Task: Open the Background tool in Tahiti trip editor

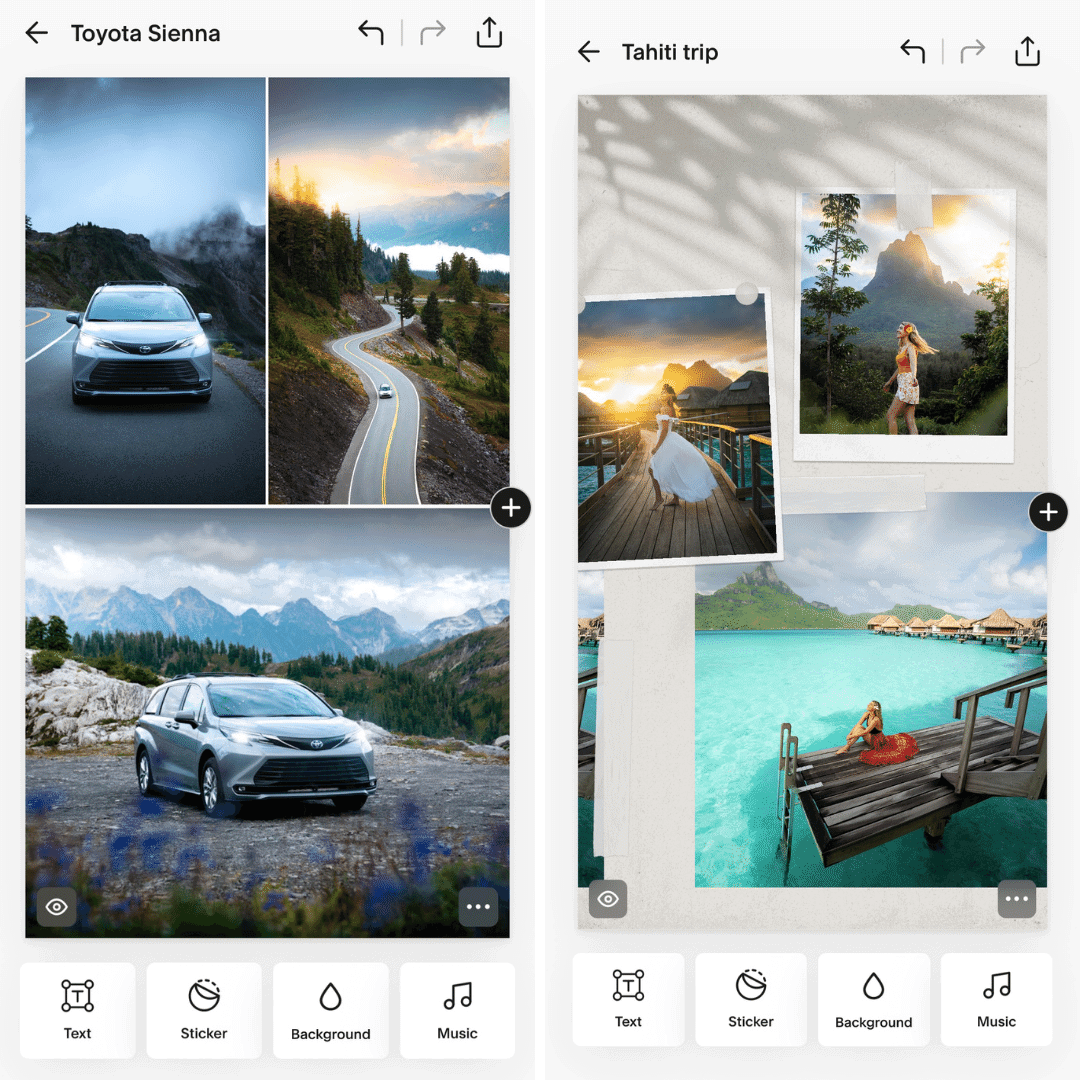Action: (874, 999)
